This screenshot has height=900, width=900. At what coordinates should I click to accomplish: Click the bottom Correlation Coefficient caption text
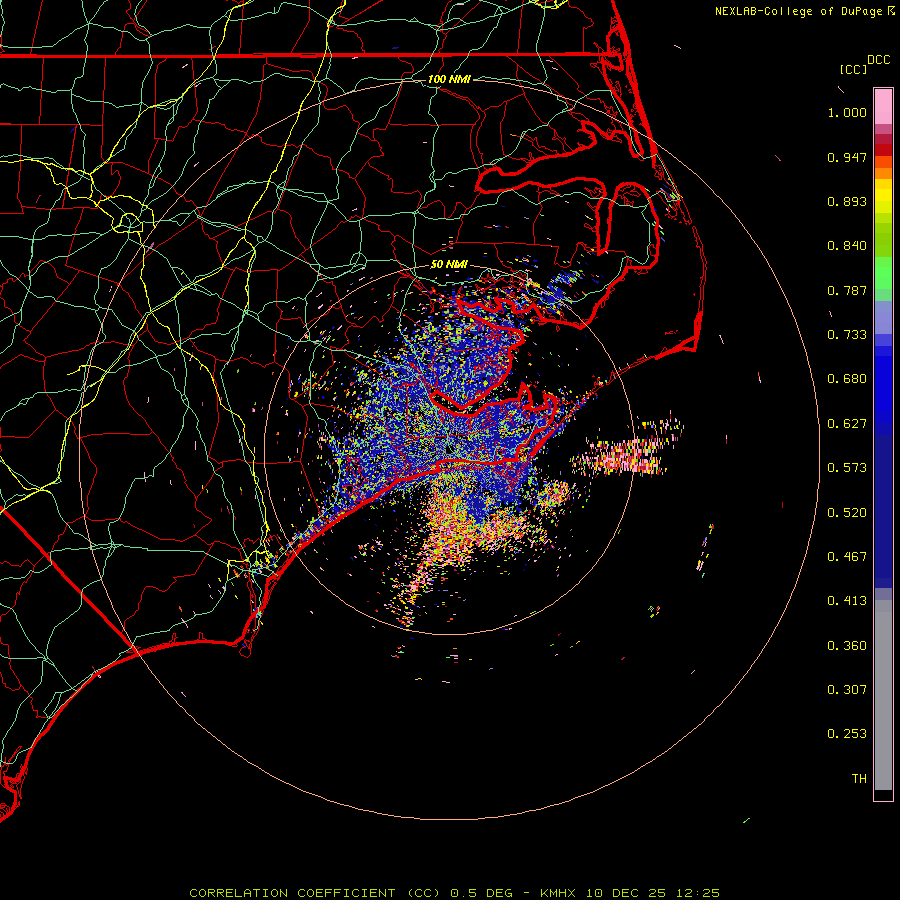tap(454, 893)
